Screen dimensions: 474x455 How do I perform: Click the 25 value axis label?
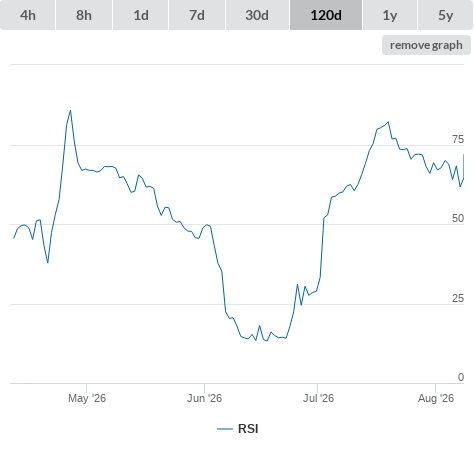(x=458, y=298)
